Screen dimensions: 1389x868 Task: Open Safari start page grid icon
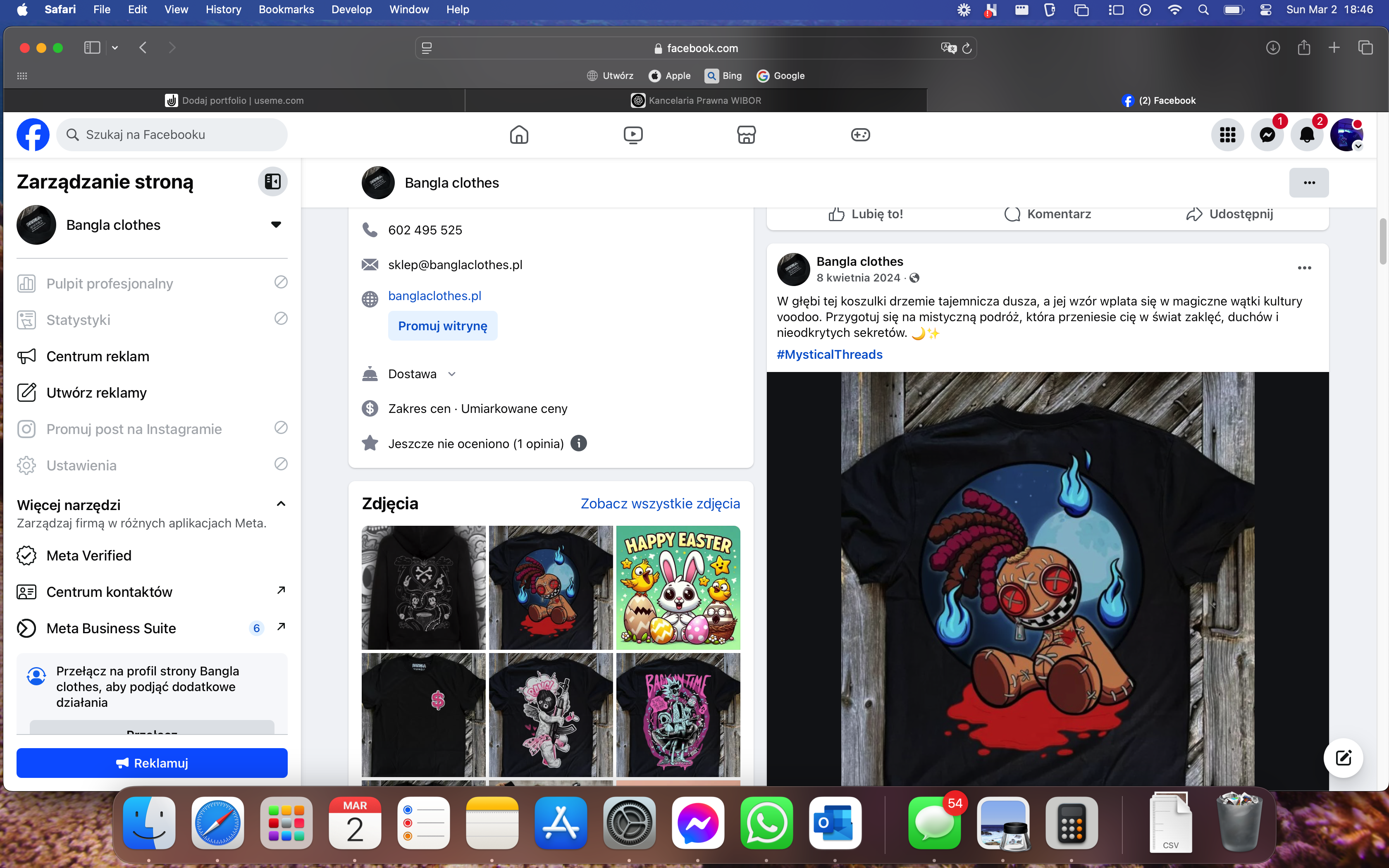22,76
